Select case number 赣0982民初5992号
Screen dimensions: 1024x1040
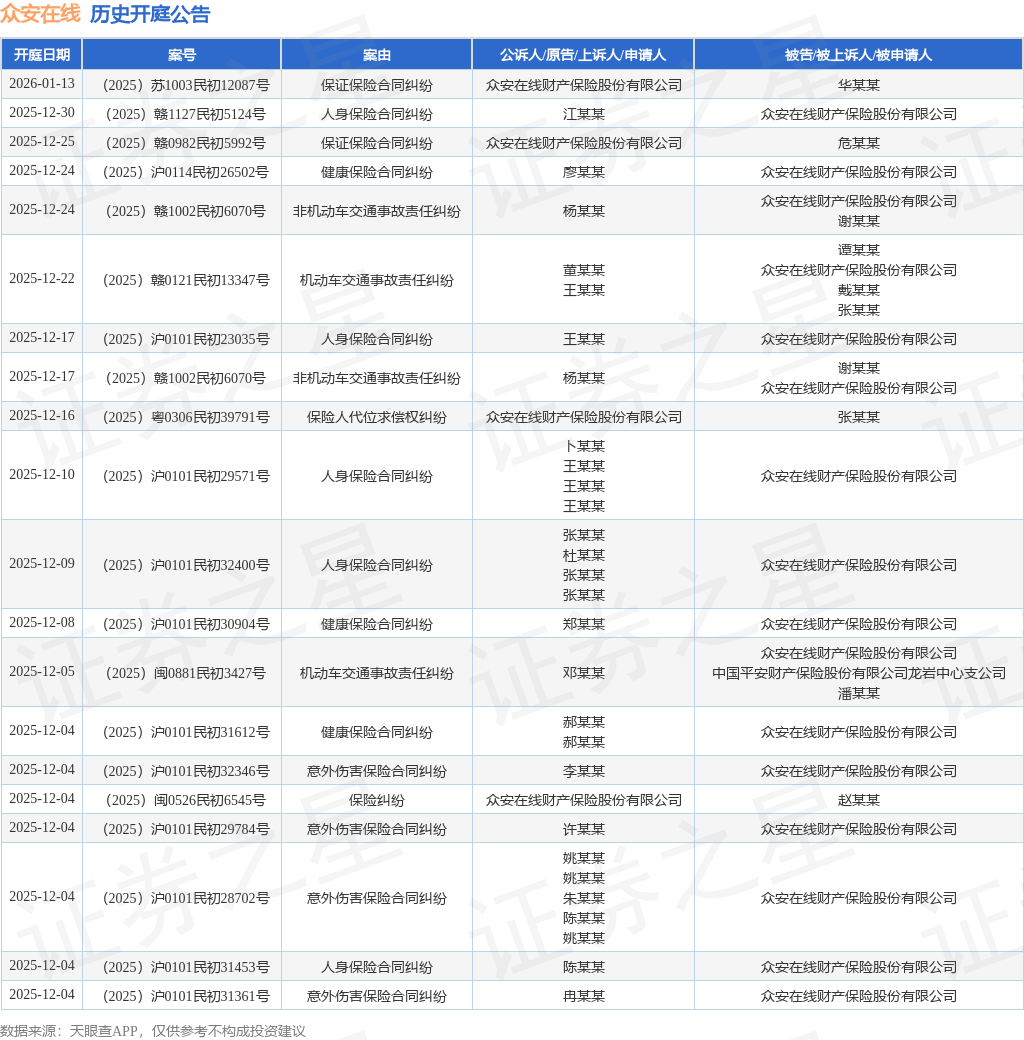(186, 143)
